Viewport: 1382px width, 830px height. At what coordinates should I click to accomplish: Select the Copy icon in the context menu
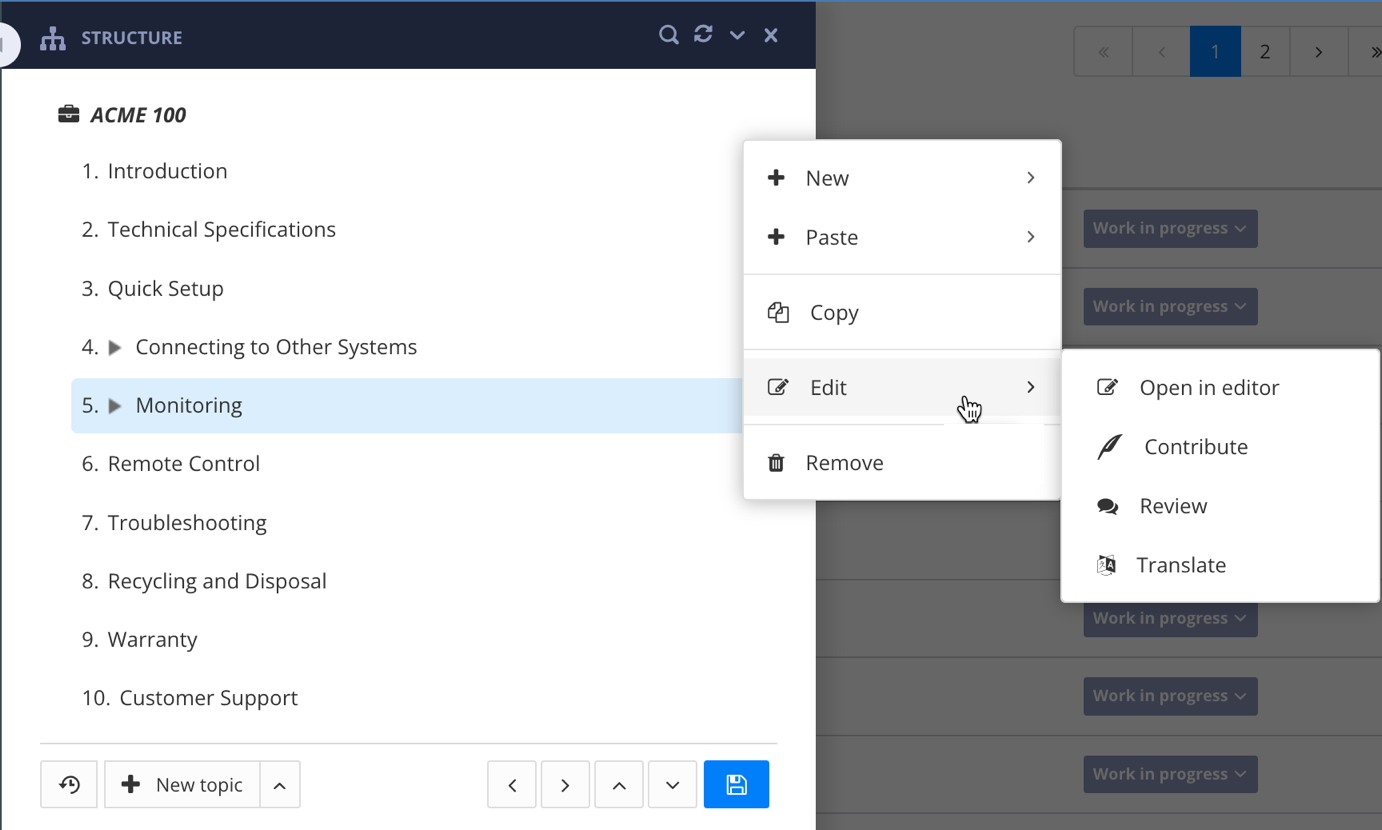778,312
